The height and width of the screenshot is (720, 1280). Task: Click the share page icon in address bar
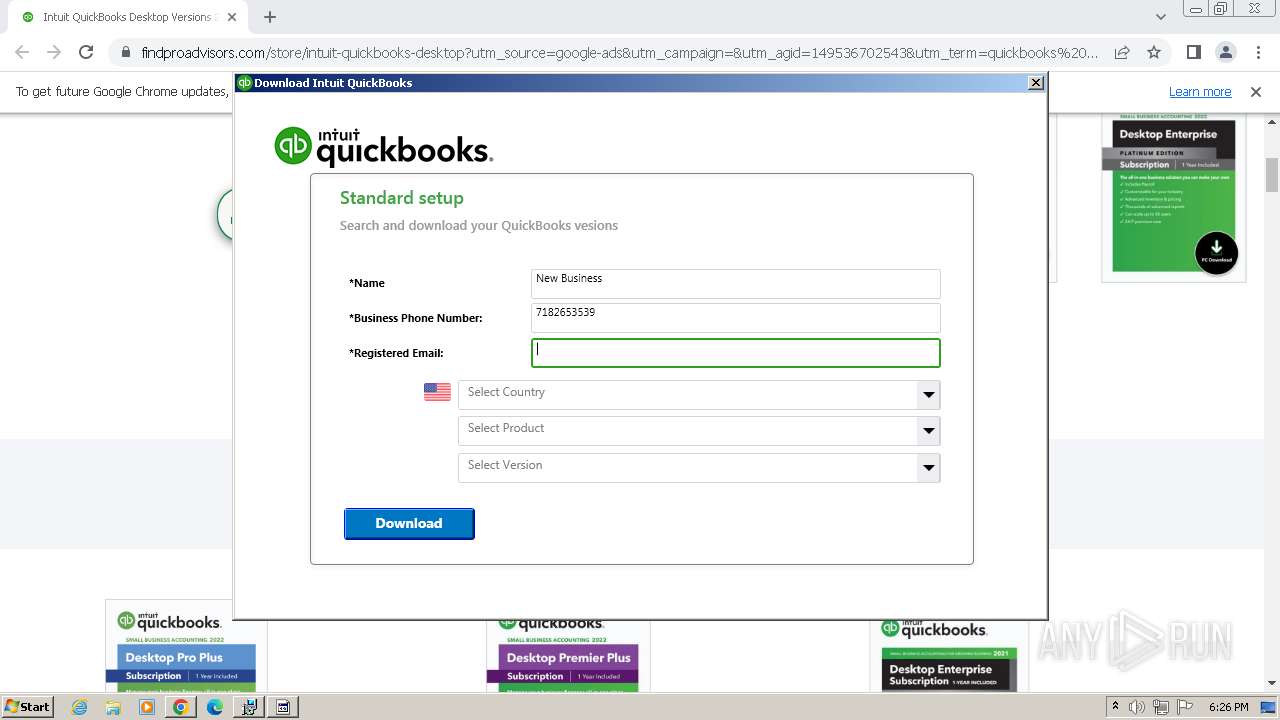pyautogui.click(x=1122, y=52)
